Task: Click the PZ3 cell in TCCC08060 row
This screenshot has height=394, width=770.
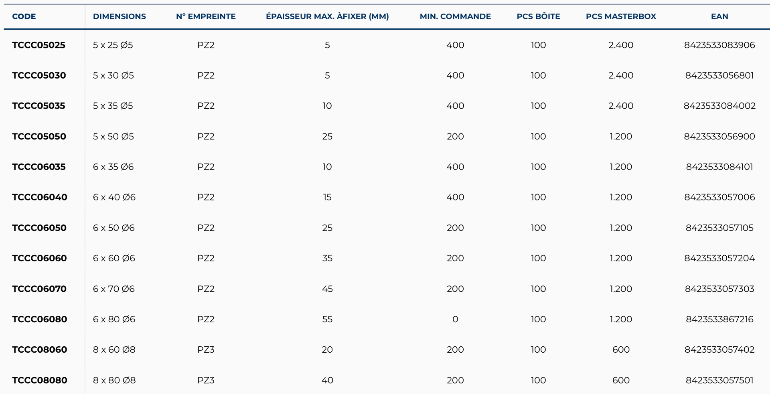Action: pyautogui.click(x=206, y=350)
